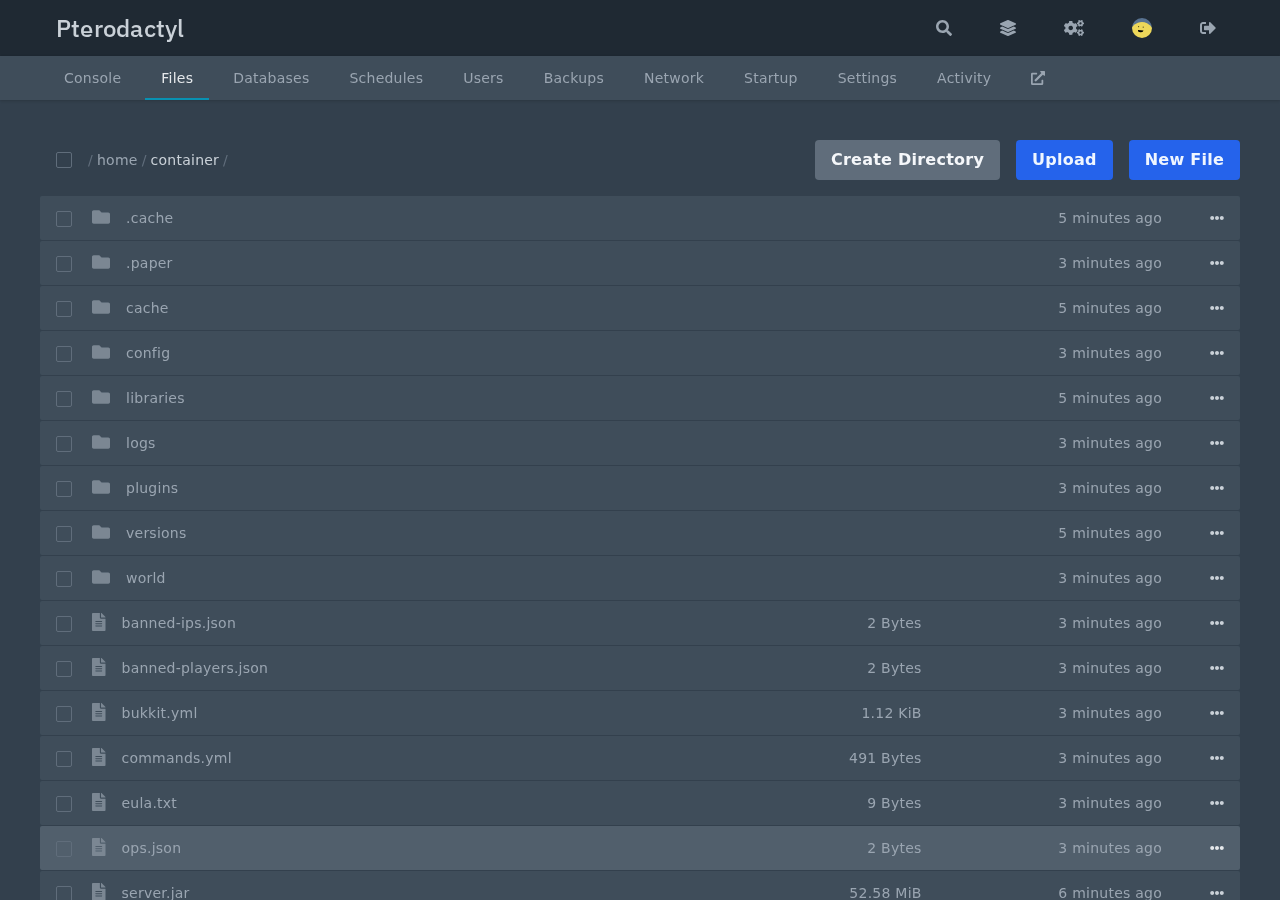Image resolution: width=1280 pixels, height=900 pixels.
Task: Open the options menu for bukkit.yml
Action: coord(1217,713)
